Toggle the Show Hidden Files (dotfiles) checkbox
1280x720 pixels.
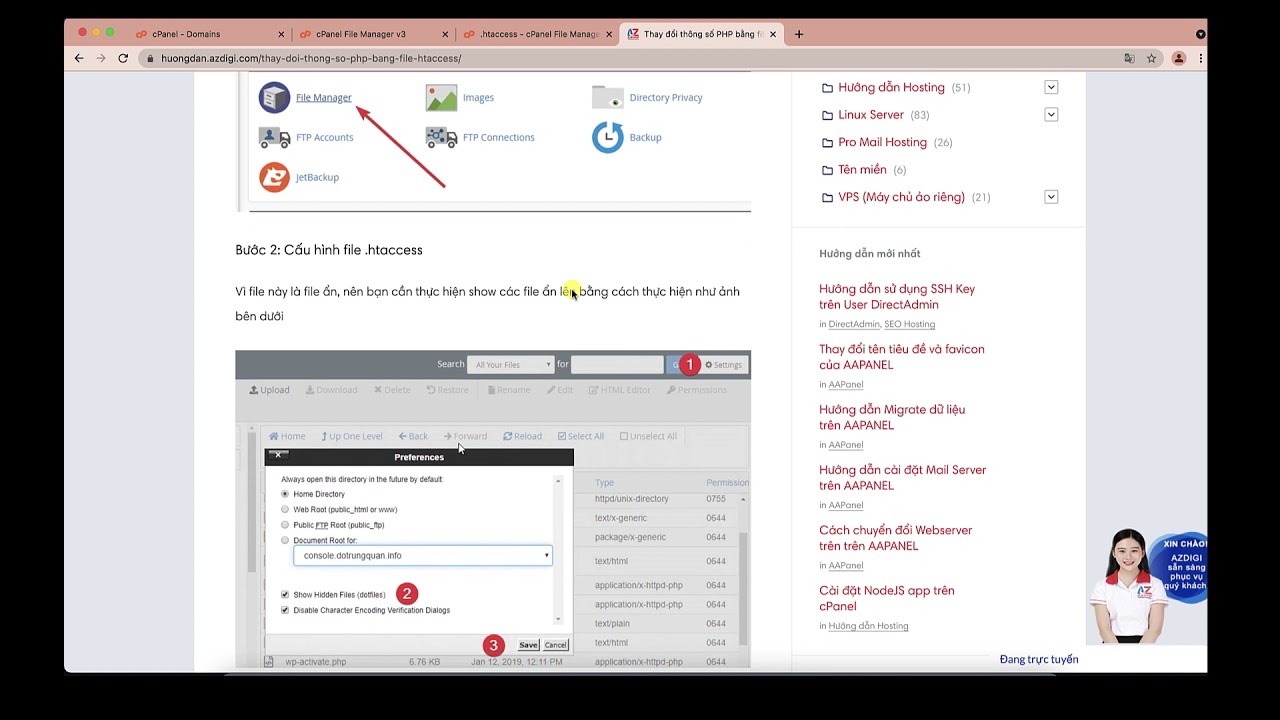click(x=285, y=595)
